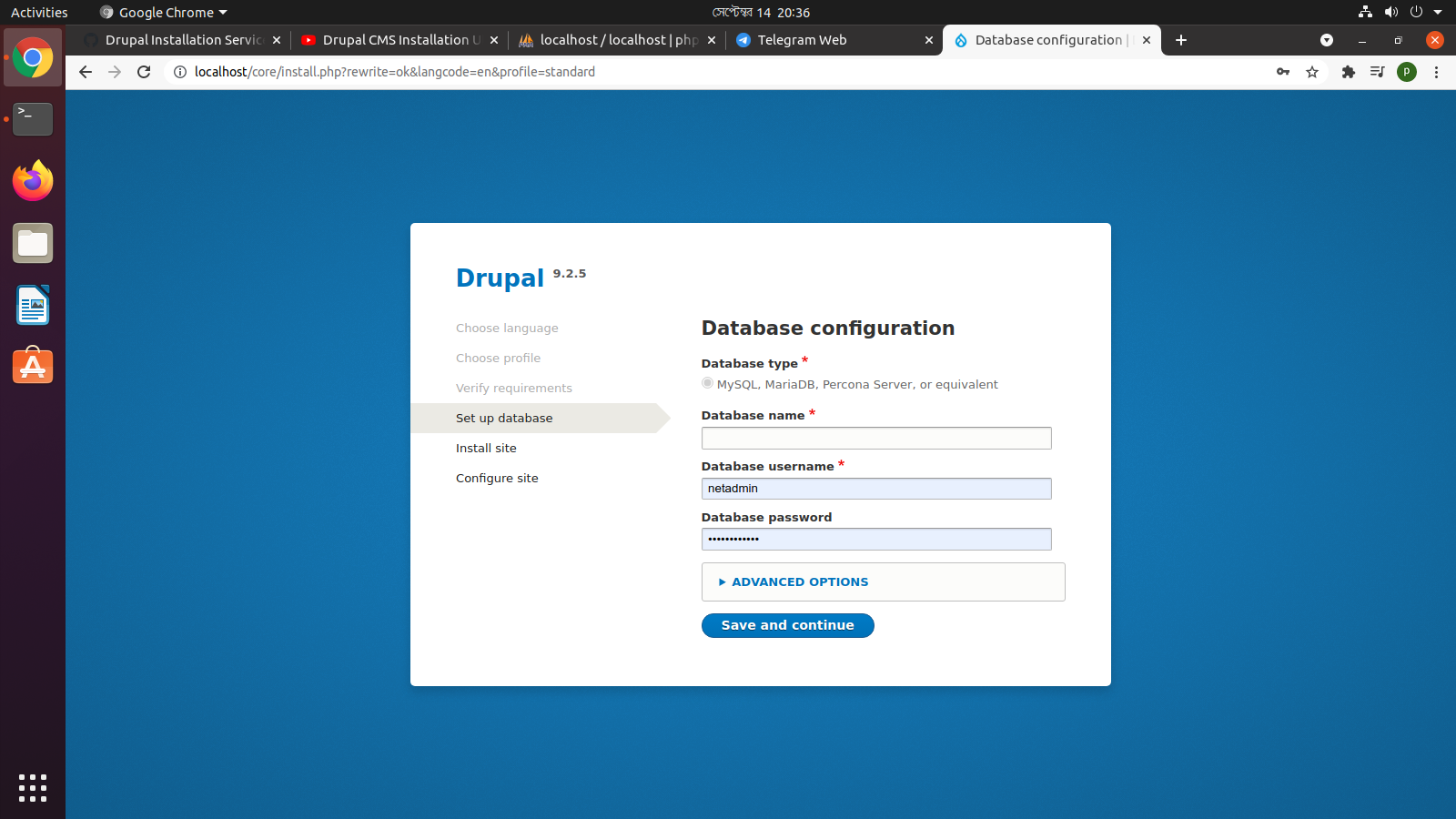Screen dimensions: 1456x819
Task: Close the Database configuration tab
Action: (1147, 40)
